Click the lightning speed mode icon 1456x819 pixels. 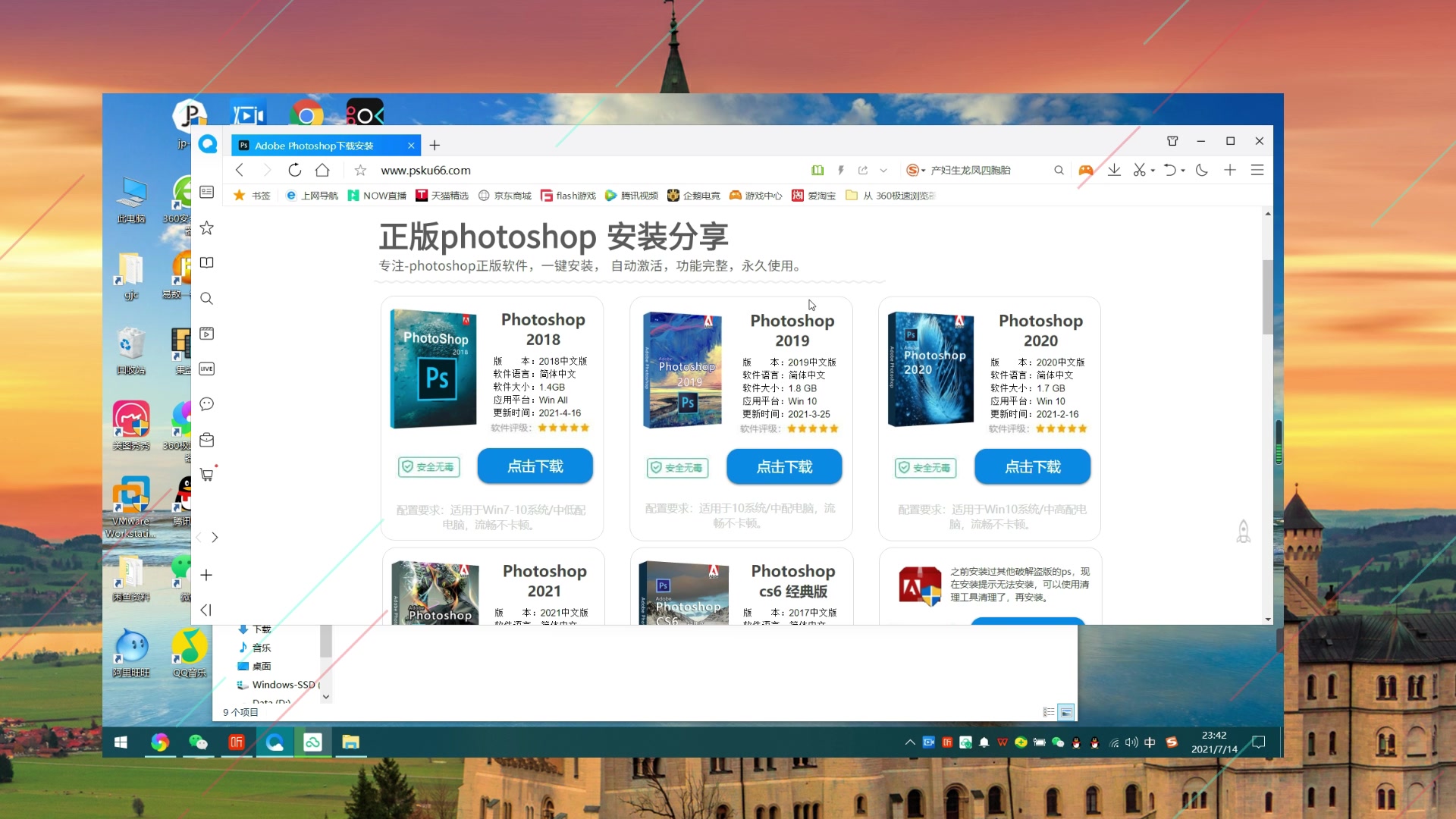coord(840,170)
